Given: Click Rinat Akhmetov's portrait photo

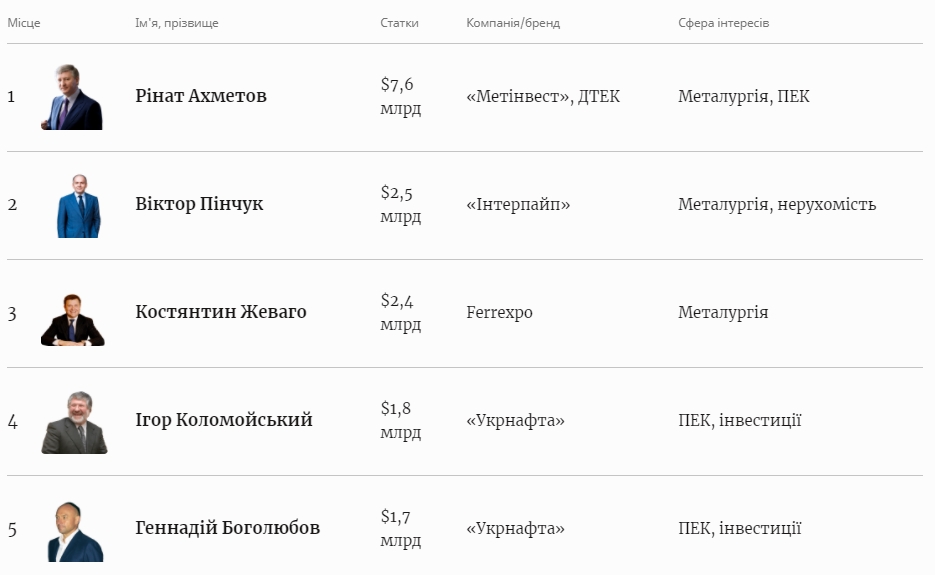Looking at the screenshot, I should pos(72,98).
